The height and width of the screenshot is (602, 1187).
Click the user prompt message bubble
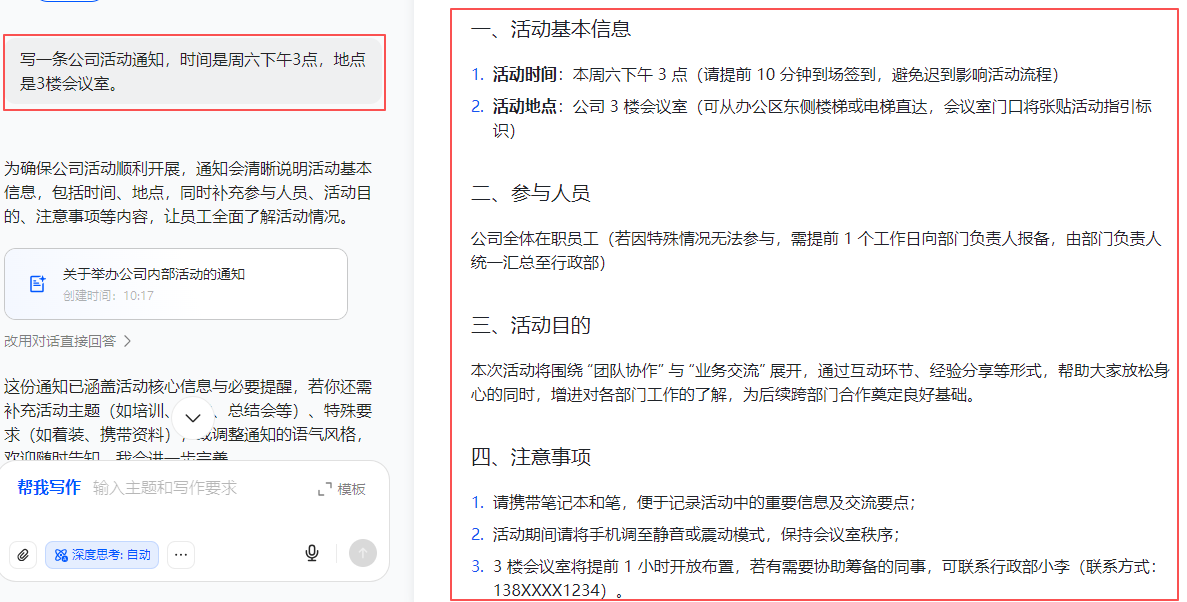194,72
